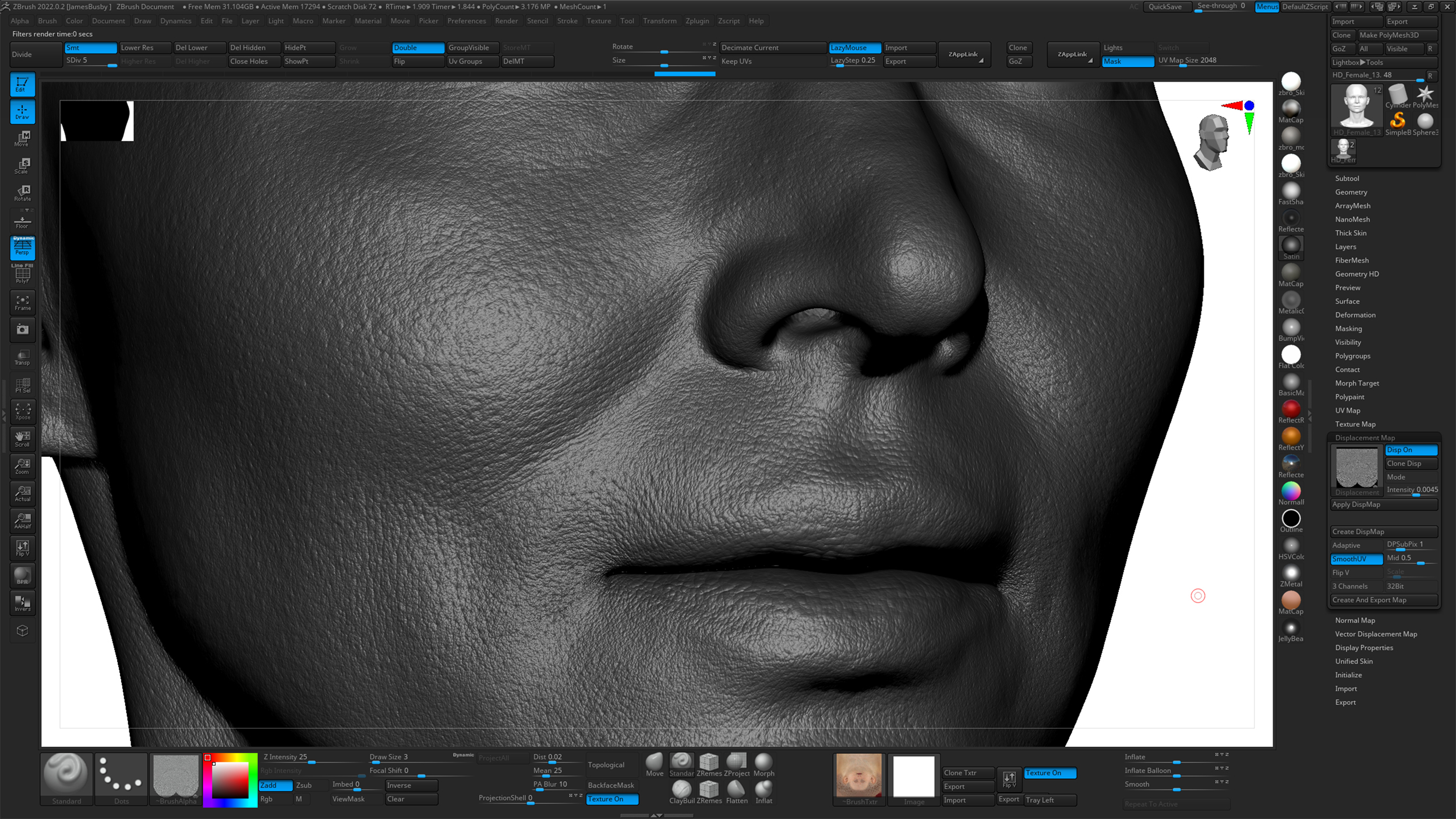Disable the Double display toggle

pyautogui.click(x=418, y=48)
